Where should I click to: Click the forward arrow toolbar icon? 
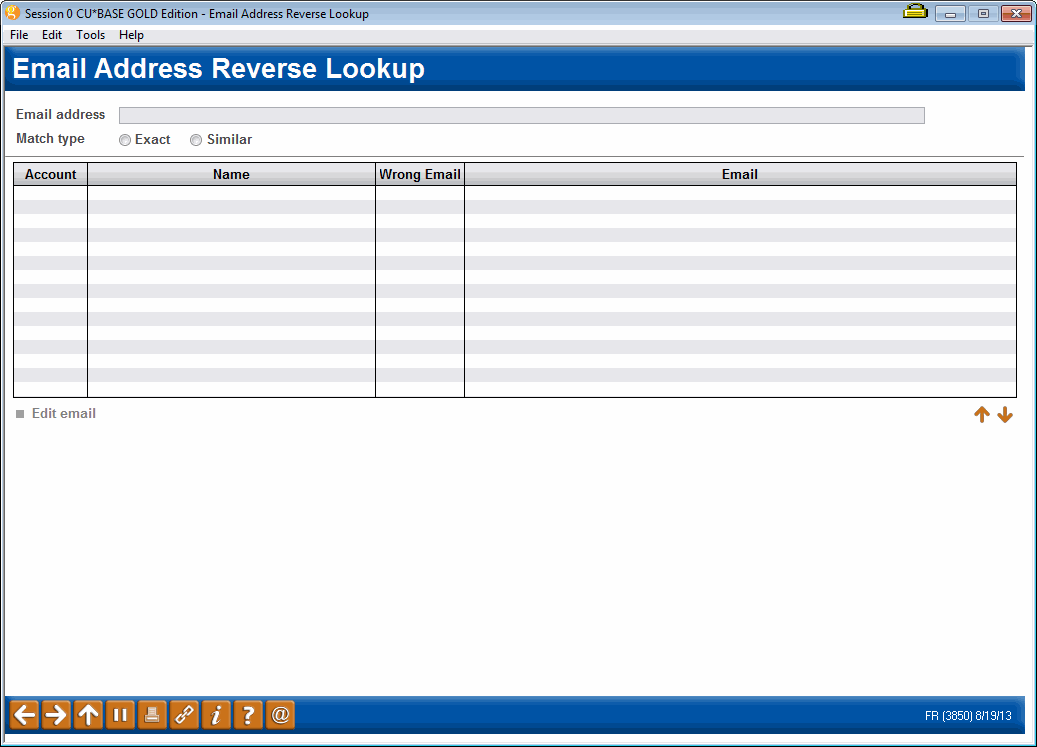coord(56,714)
